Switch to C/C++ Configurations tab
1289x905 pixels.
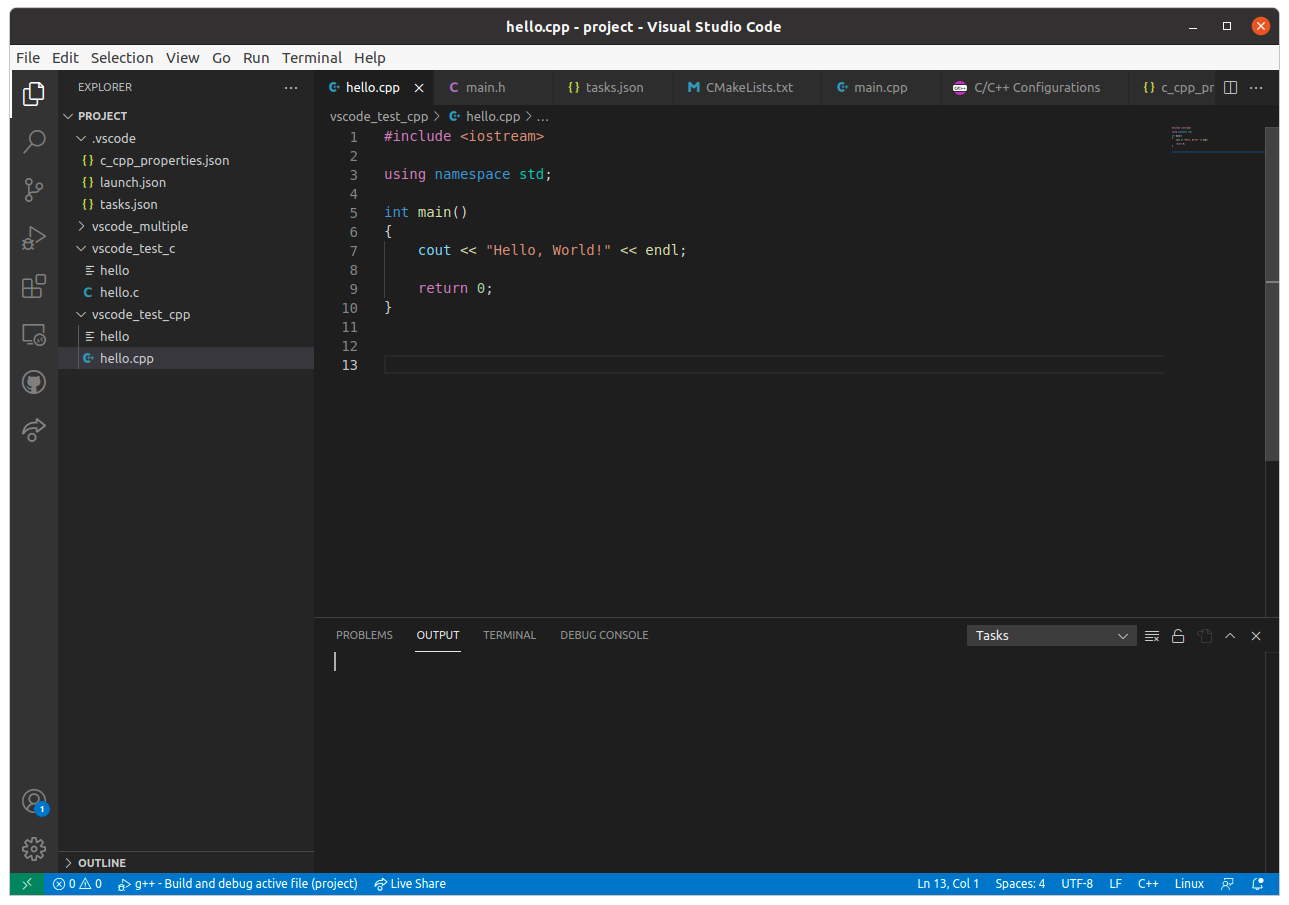[x=1036, y=88]
